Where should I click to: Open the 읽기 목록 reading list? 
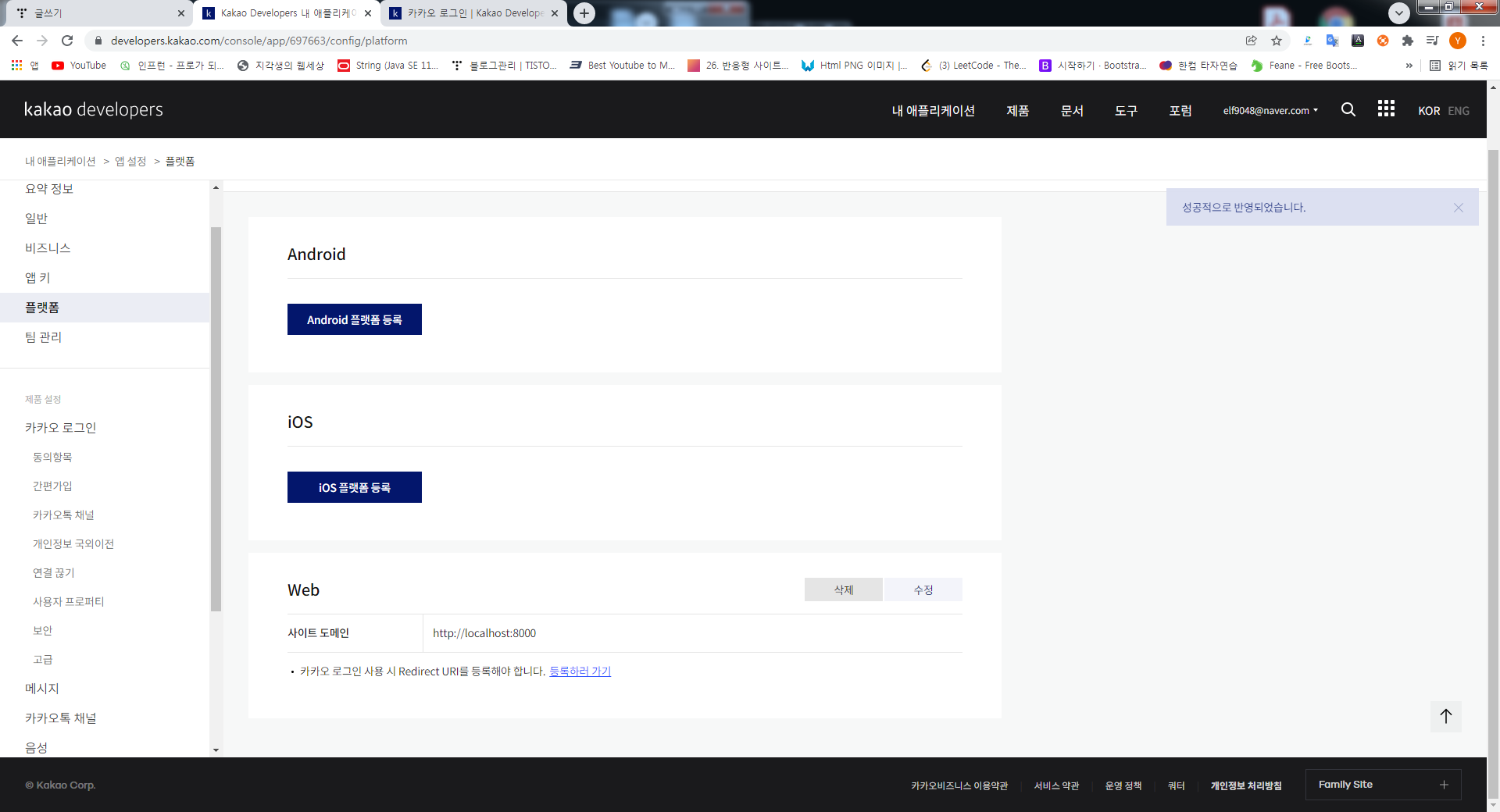click(x=1459, y=66)
